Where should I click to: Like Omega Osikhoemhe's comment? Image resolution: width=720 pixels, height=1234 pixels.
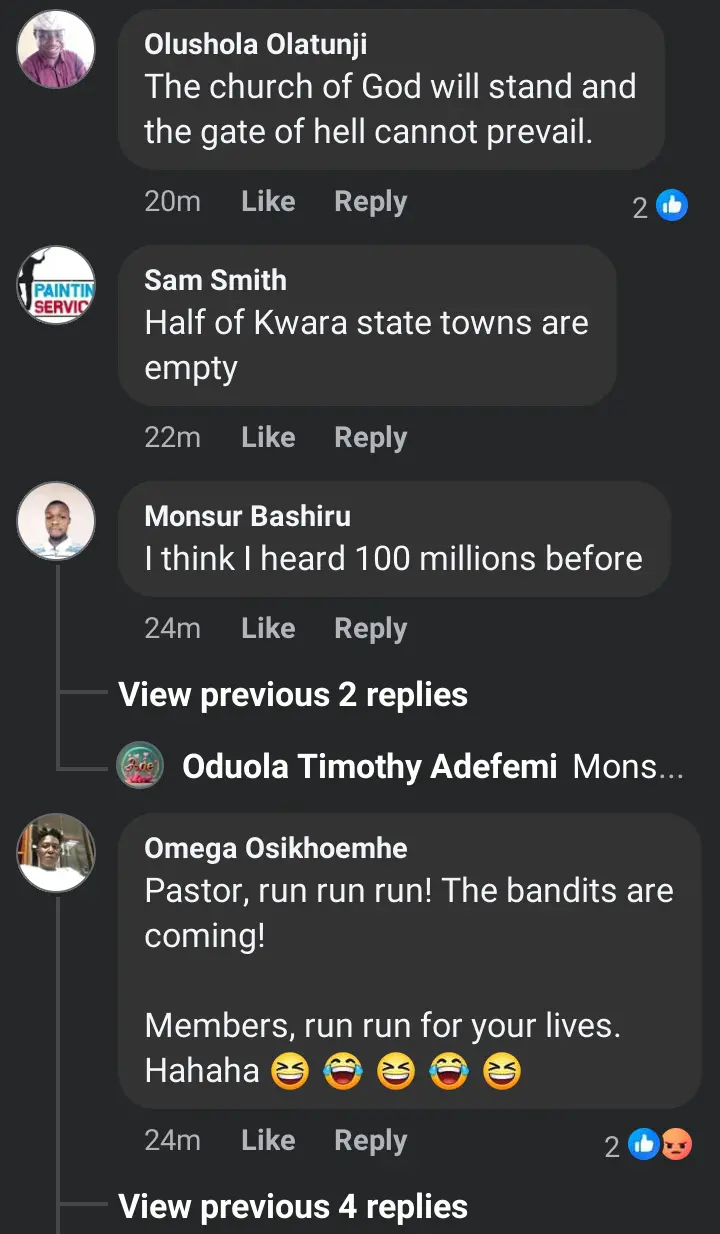[x=268, y=1141]
